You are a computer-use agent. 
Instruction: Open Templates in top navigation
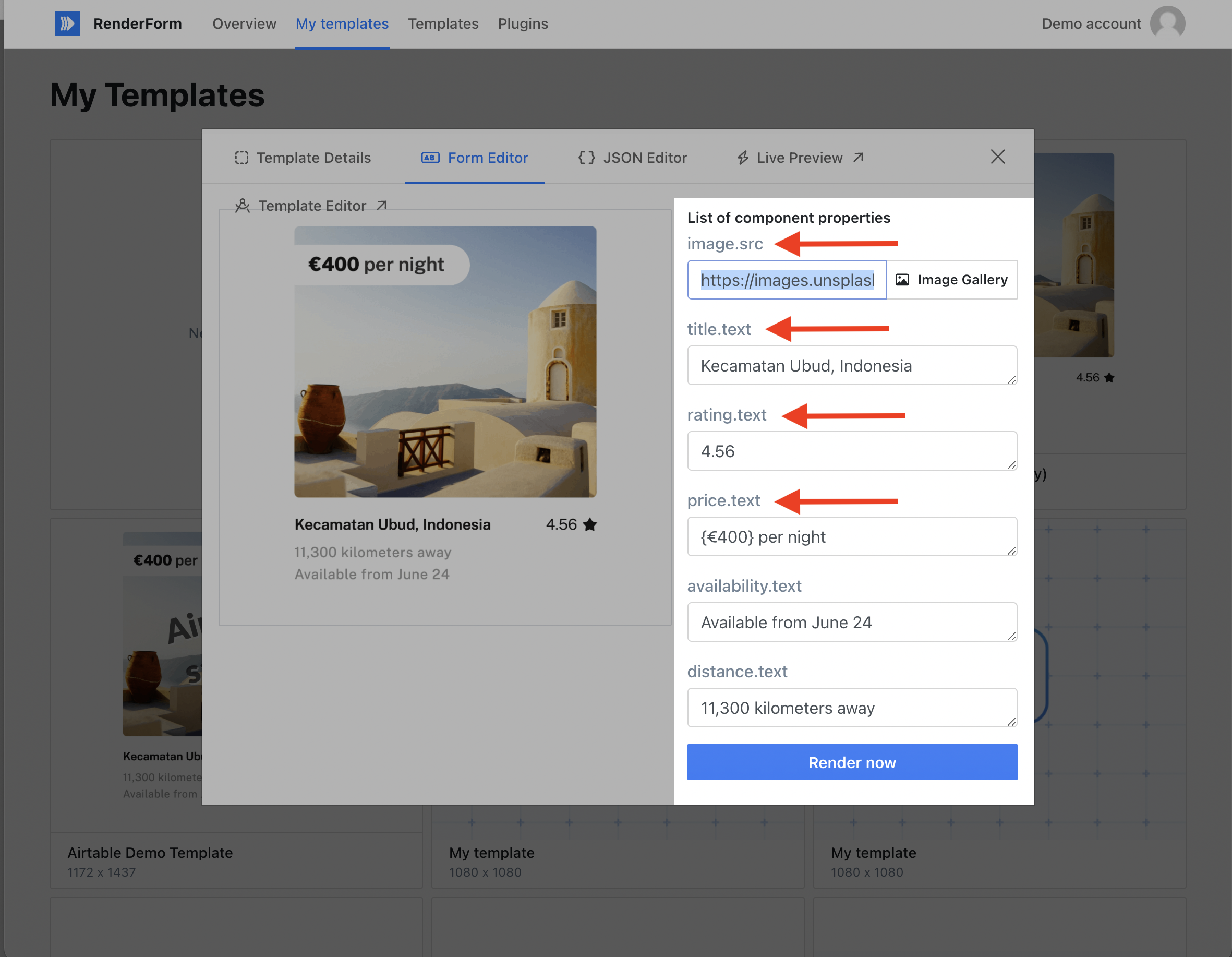[443, 23]
